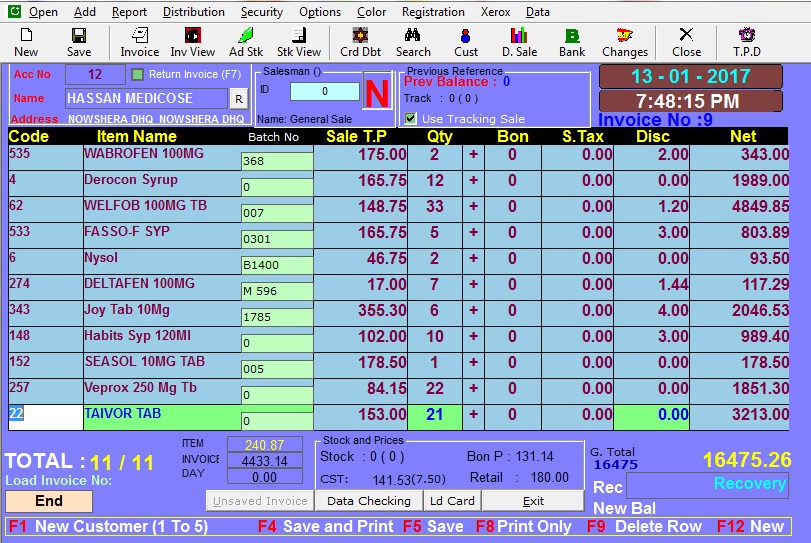Click the customer Name field HASSAN MEDICOSE
The width and height of the screenshot is (811, 543).
pos(146,98)
